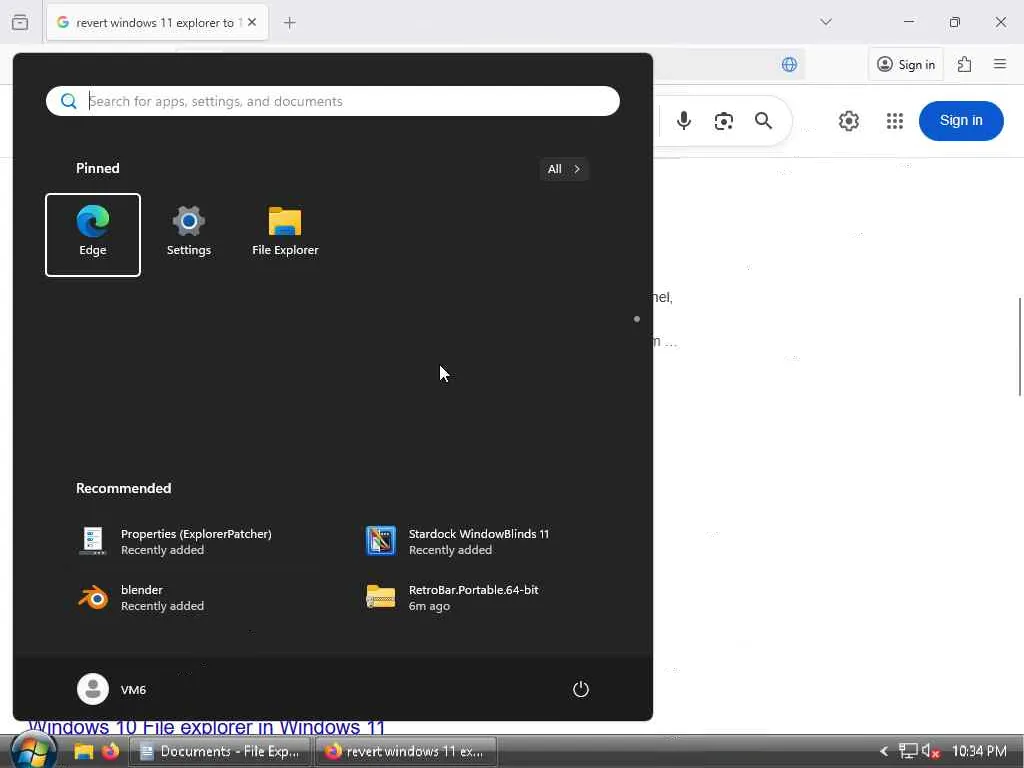
Task: Open network status tray icon
Action: click(908, 752)
